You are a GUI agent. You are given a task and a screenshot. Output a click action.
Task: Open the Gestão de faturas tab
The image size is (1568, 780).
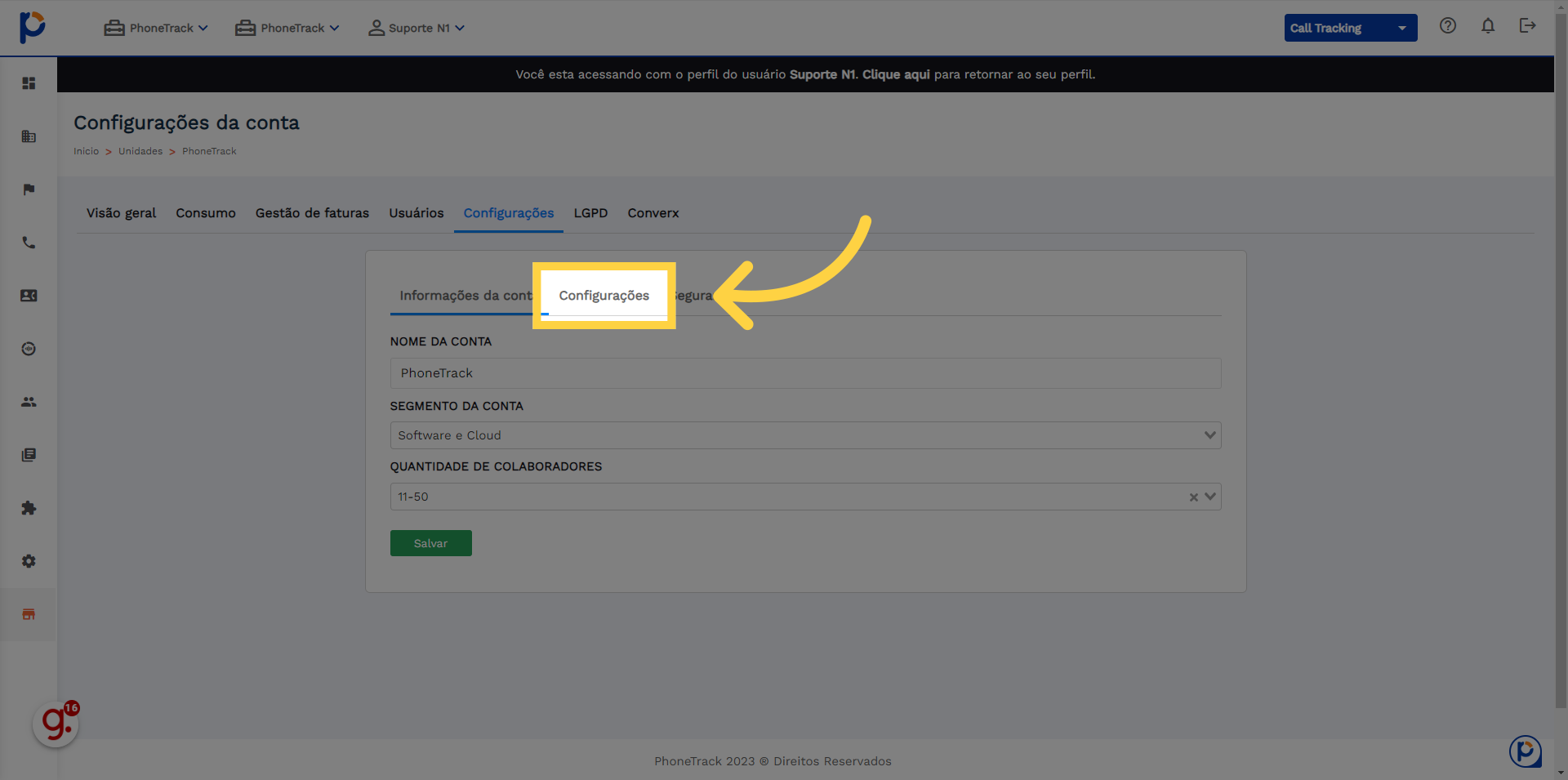[312, 213]
